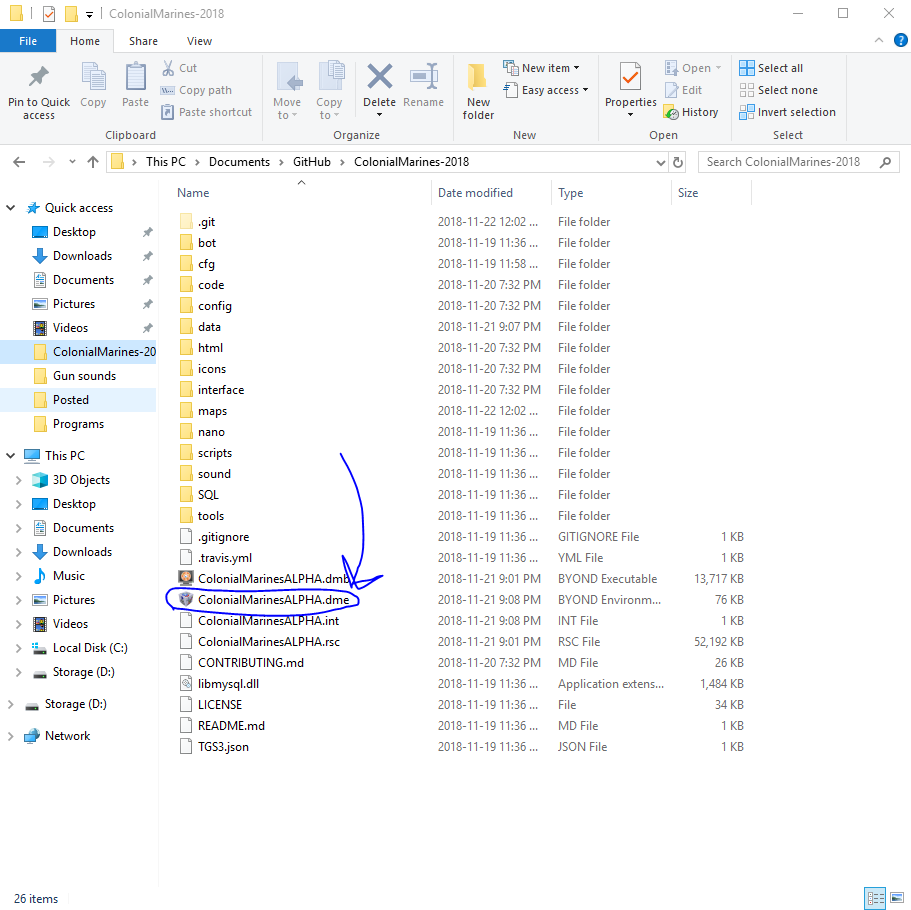Switch to Details view icon

(x=874, y=898)
